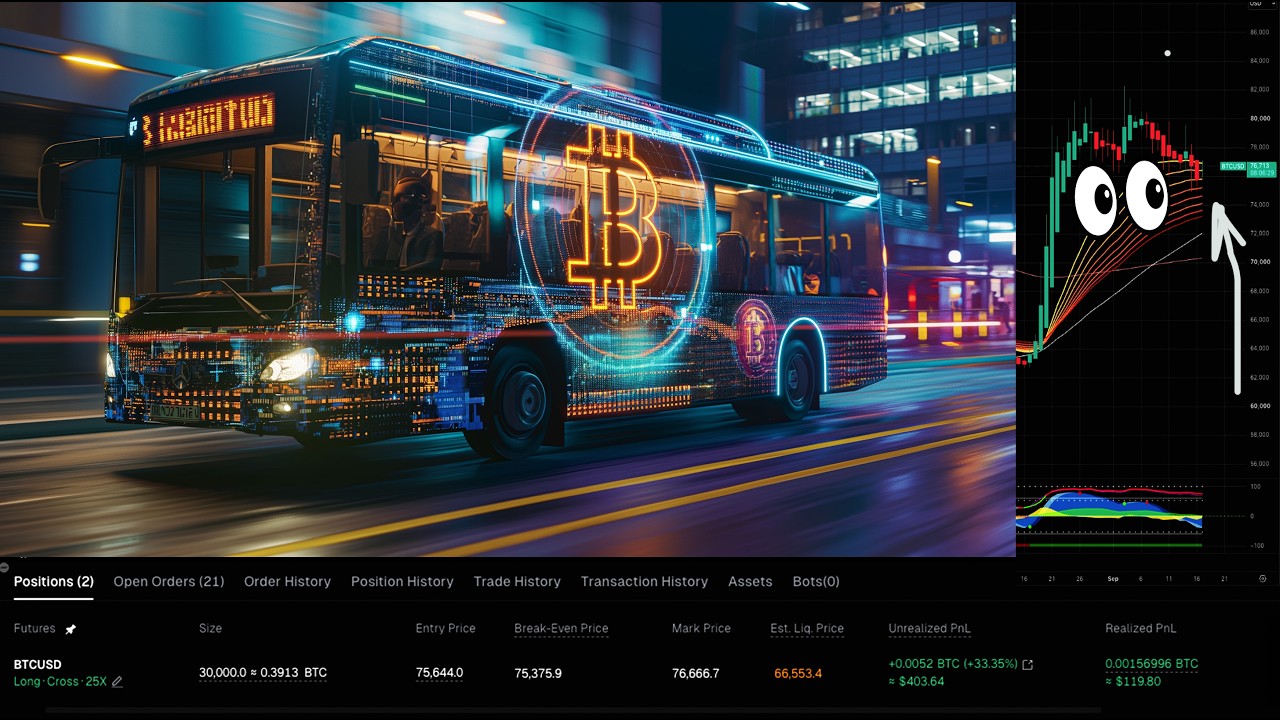Click the liquidation price value 66,553.4

pyautogui.click(x=798, y=673)
